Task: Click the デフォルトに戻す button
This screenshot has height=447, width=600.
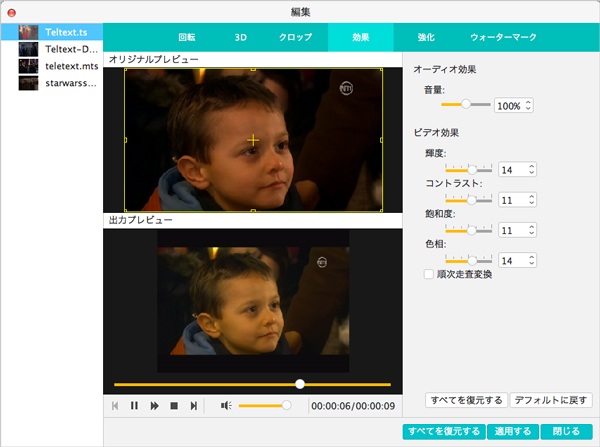Action: click(x=551, y=400)
